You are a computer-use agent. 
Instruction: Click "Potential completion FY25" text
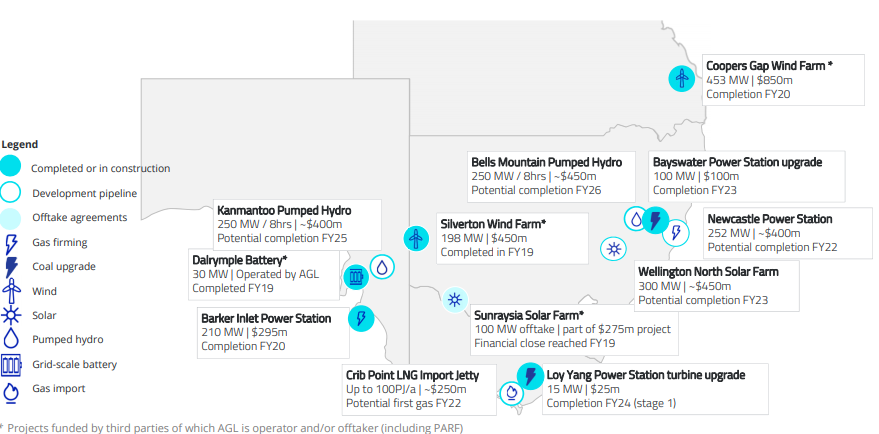(283, 238)
